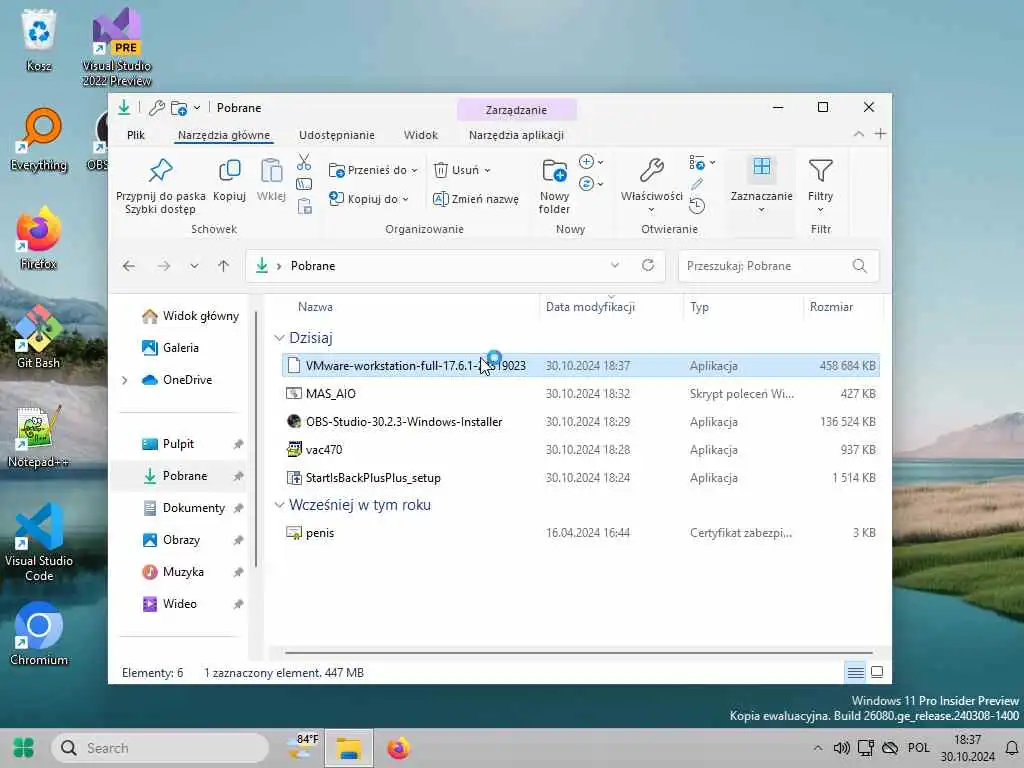The image size is (1024, 768).
Task: Open Everything desktop shortcut
Action: click(39, 139)
